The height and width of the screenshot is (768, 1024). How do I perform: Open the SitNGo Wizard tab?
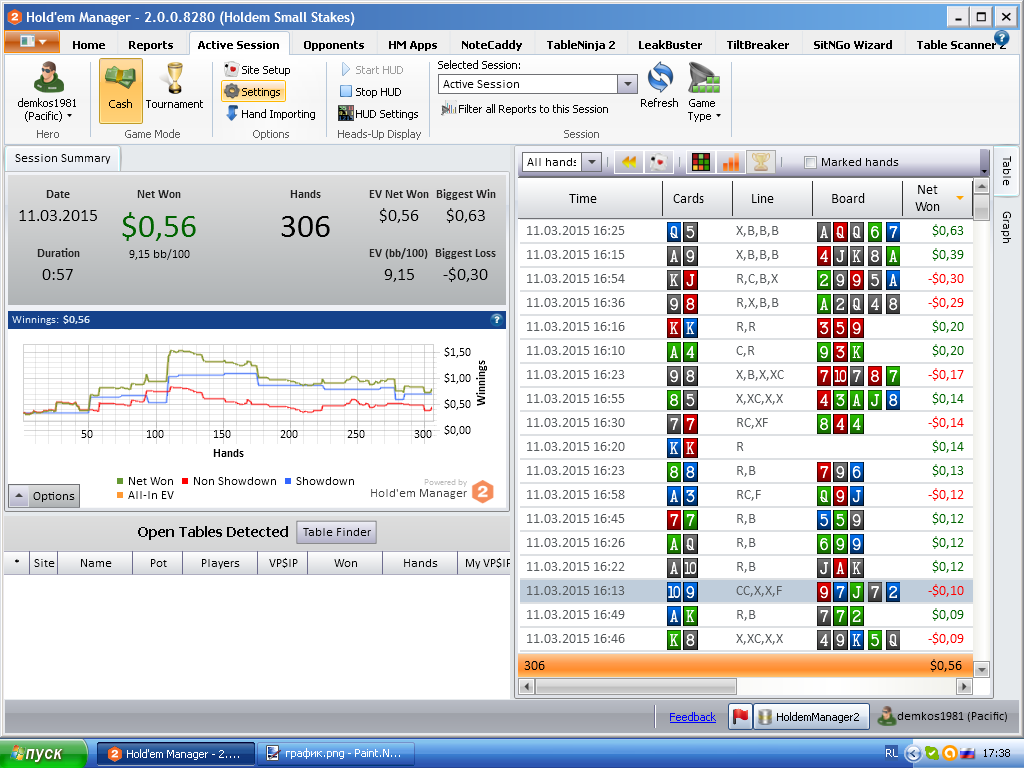(852, 45)
